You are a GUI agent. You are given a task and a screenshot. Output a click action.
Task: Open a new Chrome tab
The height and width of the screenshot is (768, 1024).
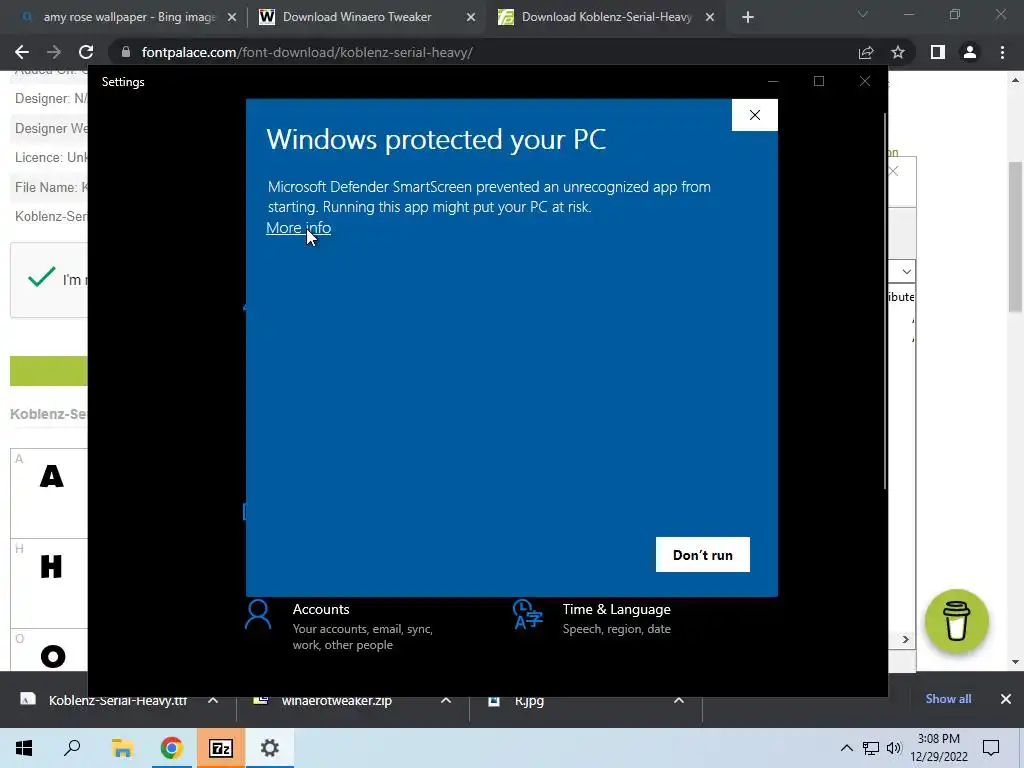coord(748,18)
